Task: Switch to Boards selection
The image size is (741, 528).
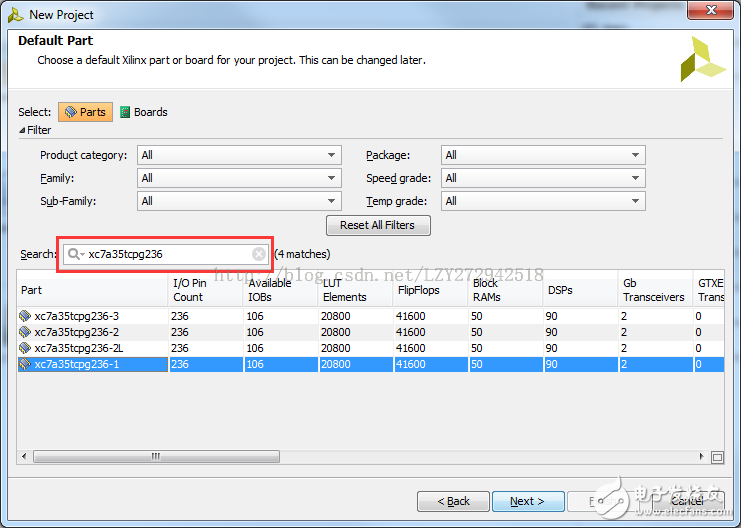Action: coord(144,112)
